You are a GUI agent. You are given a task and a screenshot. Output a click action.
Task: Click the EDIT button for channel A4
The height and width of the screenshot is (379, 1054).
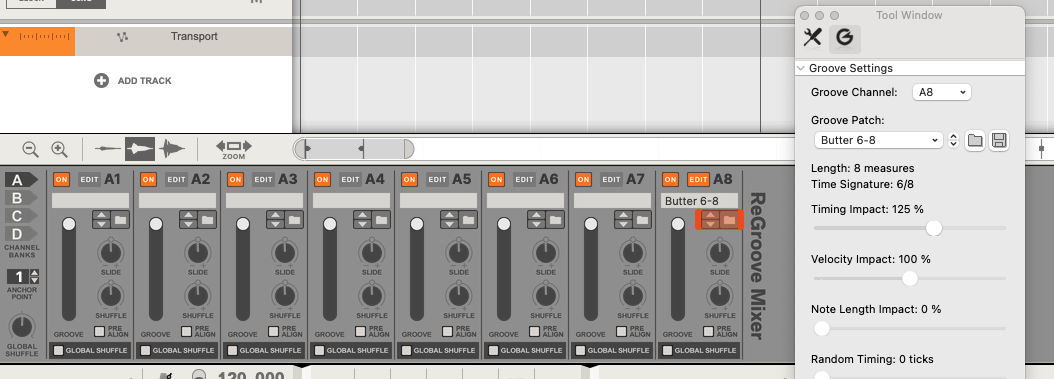click(x=350, y=179)
